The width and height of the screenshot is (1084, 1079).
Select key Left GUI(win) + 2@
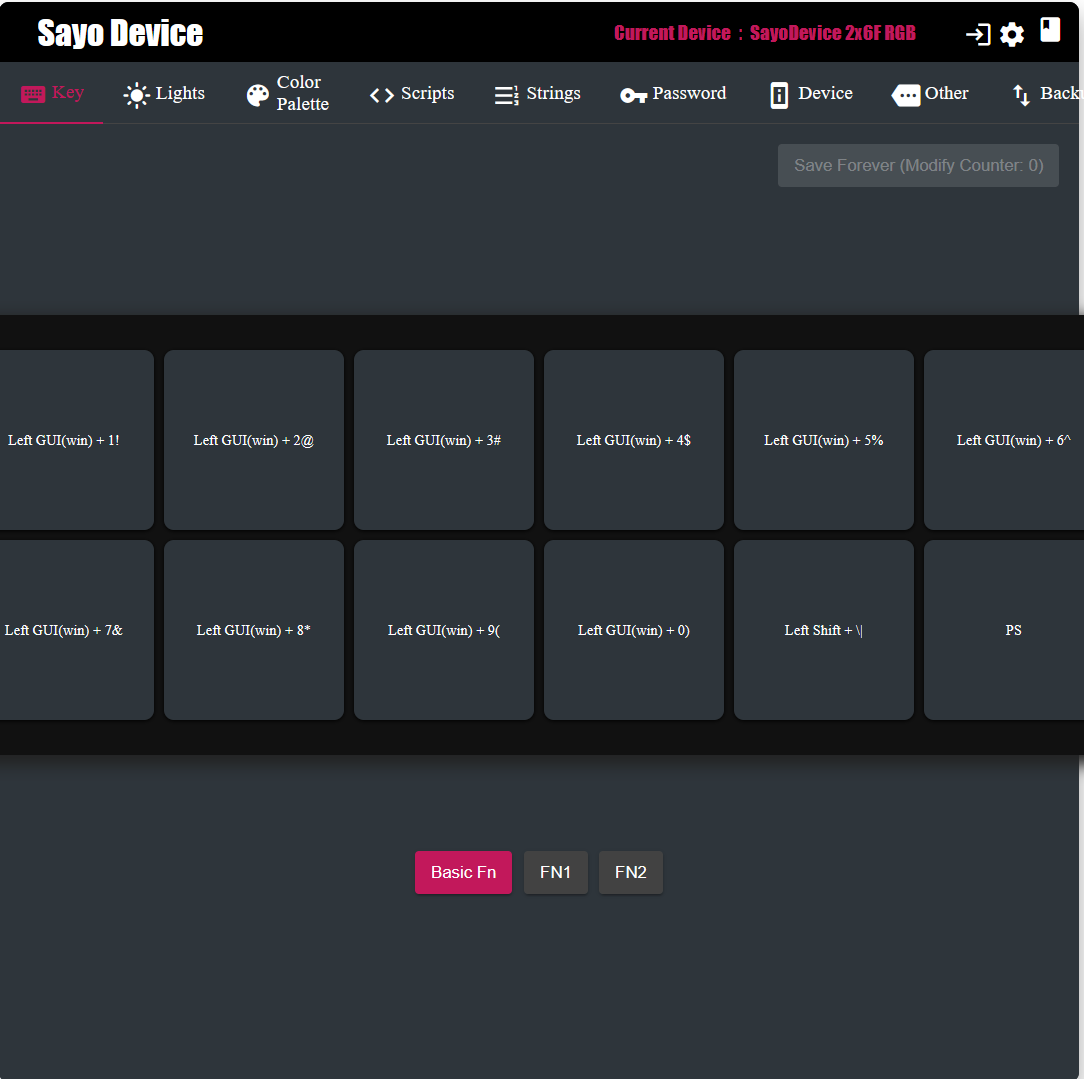tap(254, 440)
